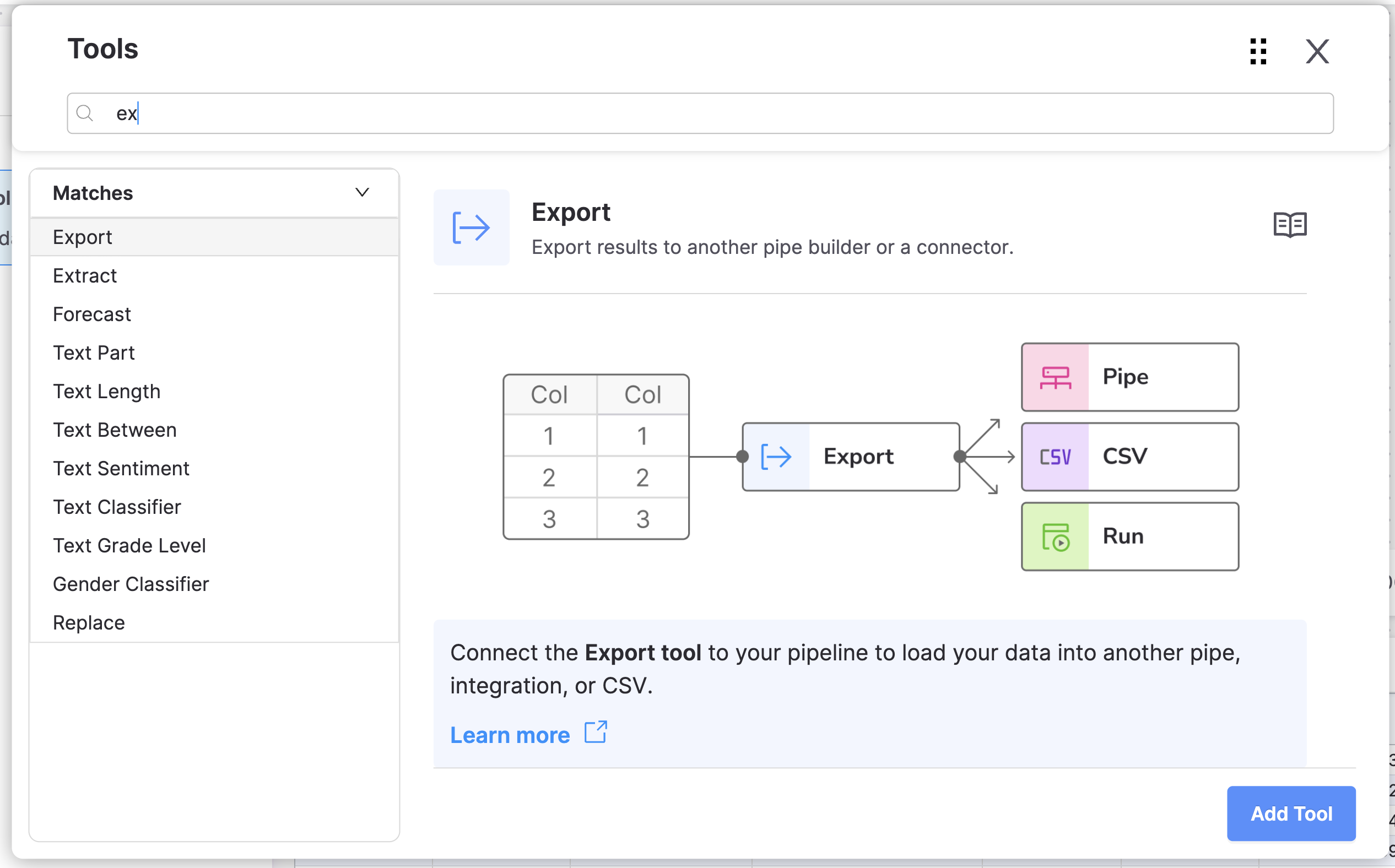
Task: Click the Export description sentence
Action: [772, 247]
